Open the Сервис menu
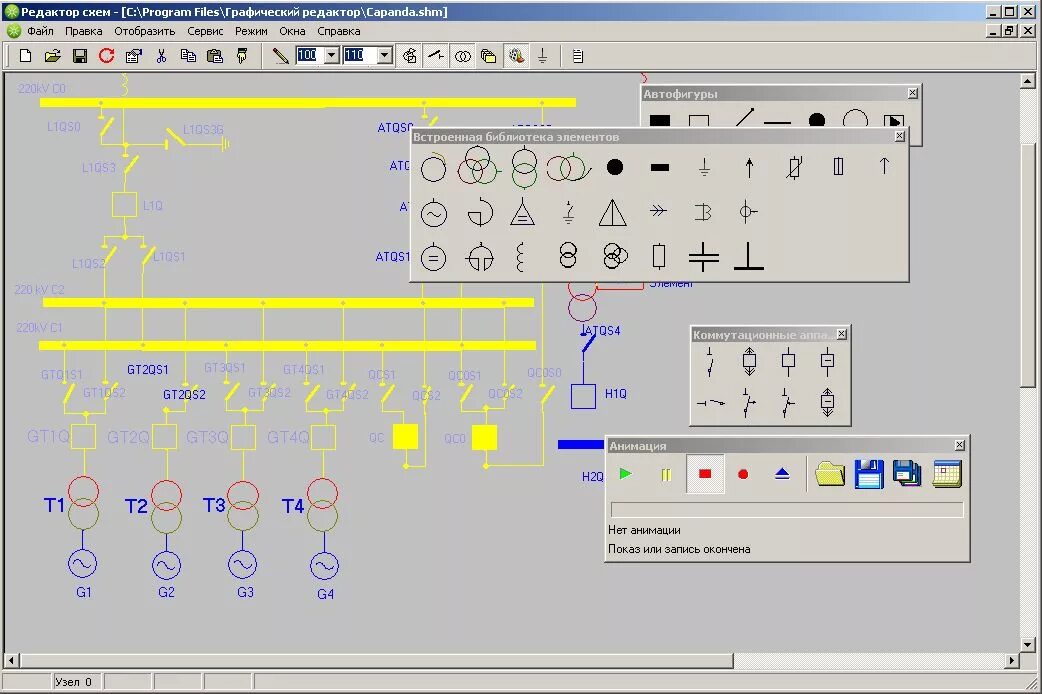The height and width of the screenshot is (694, 1042). (x=205, y=31)
